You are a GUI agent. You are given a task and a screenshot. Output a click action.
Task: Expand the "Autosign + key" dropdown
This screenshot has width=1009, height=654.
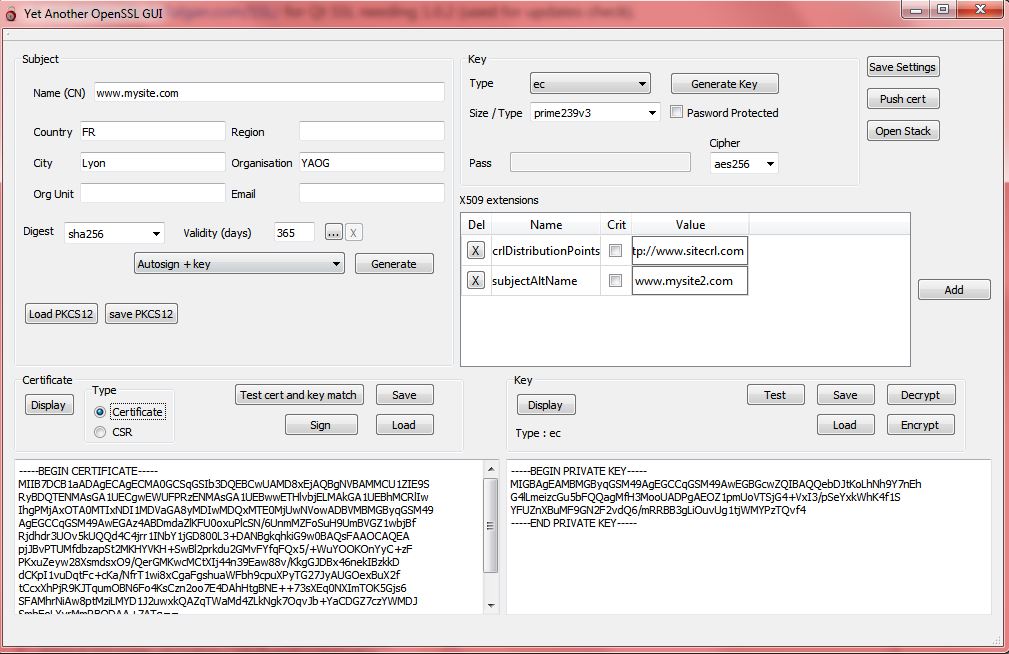click(238, 263)
